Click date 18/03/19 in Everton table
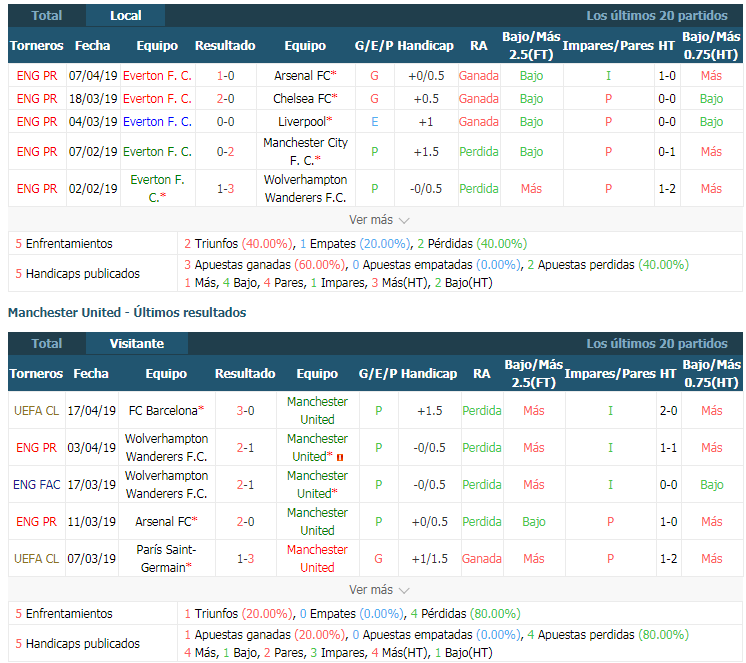The image size is (746, 663). (x=93, y=98)
